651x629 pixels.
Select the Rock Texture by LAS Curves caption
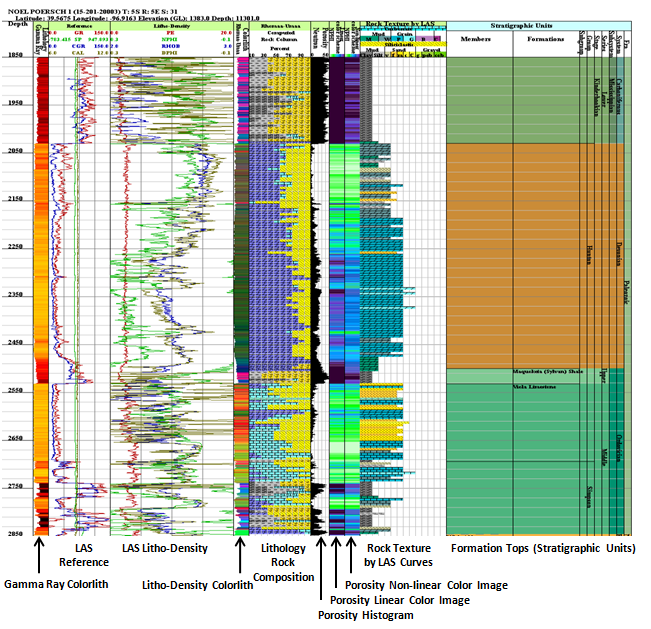[x=399, y=555]
